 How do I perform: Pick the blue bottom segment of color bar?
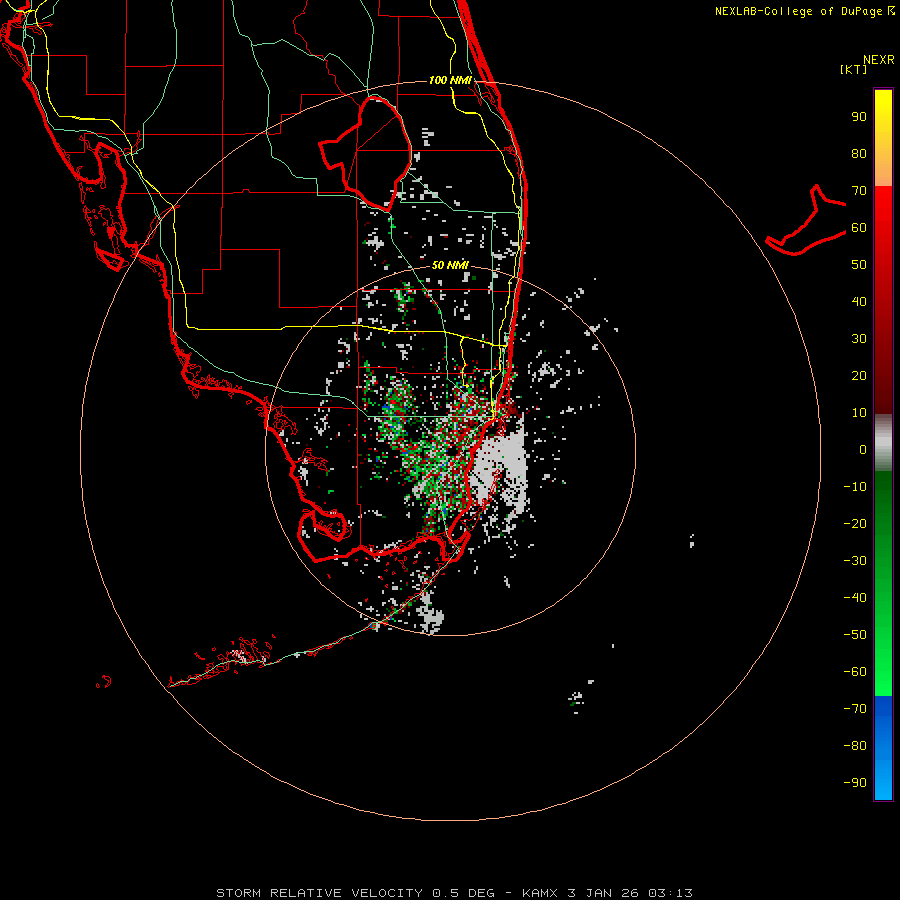coord(883,748)
